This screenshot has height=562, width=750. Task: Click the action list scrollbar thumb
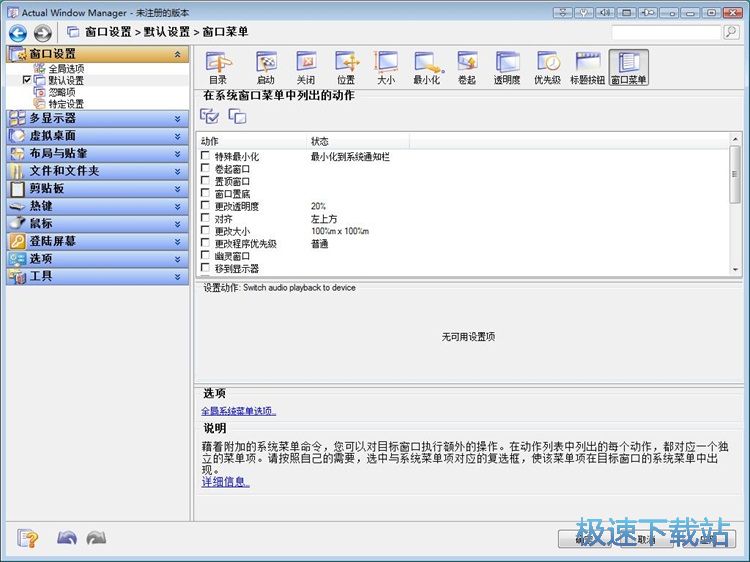[x=735, y=174]
